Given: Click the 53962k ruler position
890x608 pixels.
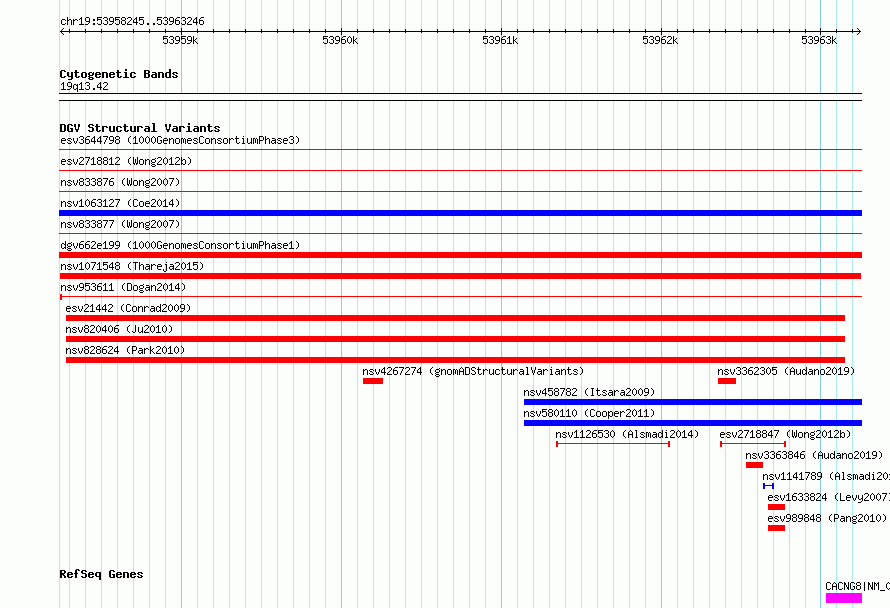Looking at the screenshot, I should [x=660, y=40].
